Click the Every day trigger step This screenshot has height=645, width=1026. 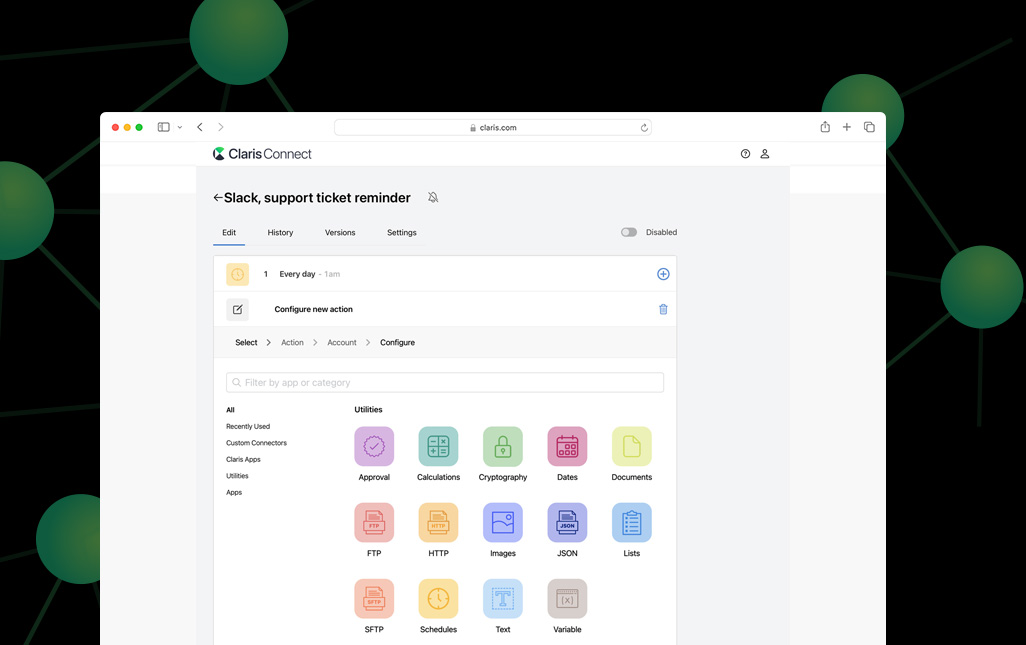coord(297,274)
